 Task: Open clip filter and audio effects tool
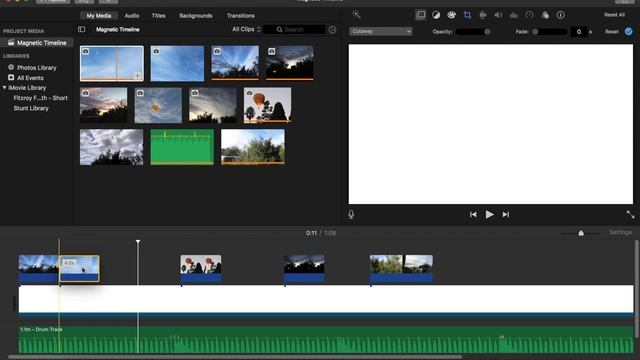pos(545,15)
